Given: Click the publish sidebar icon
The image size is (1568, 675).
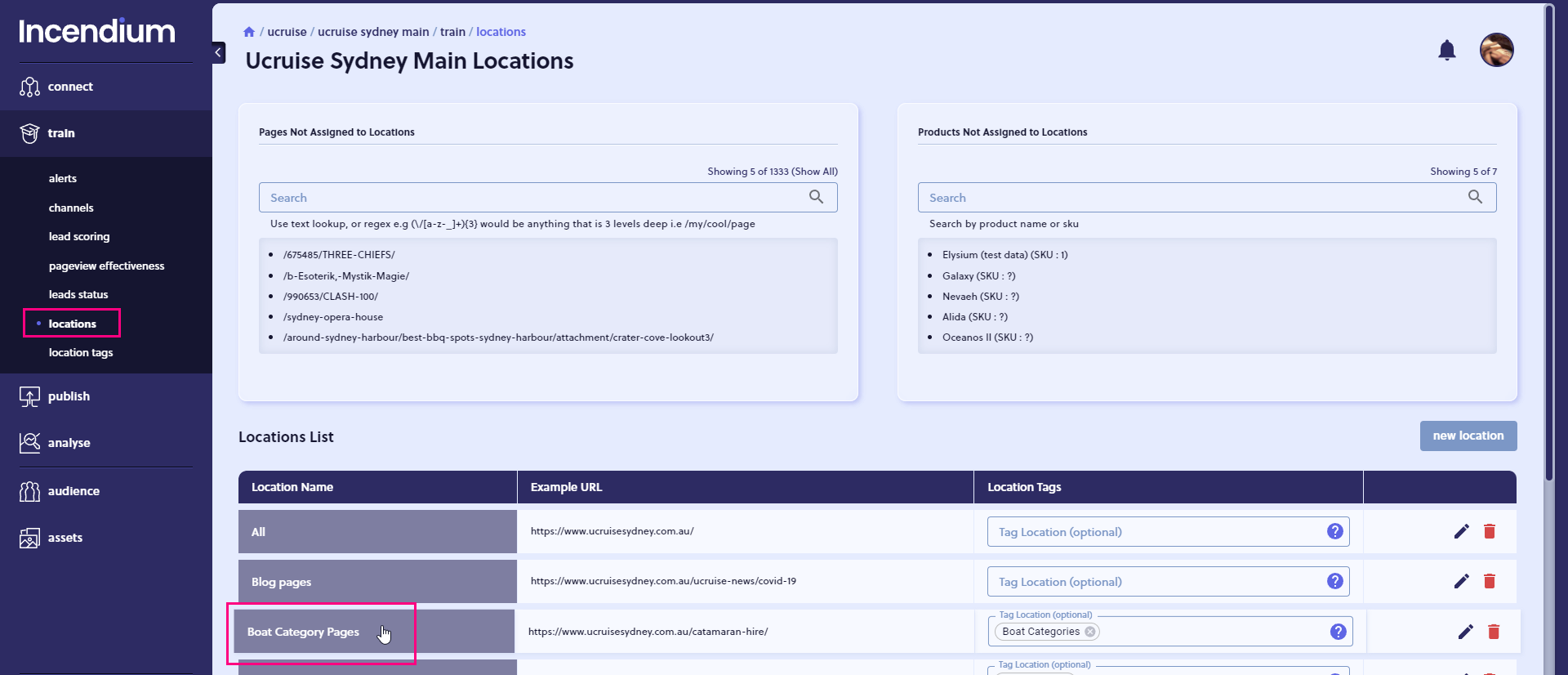Looking at the screenshot, I should 29,396.
